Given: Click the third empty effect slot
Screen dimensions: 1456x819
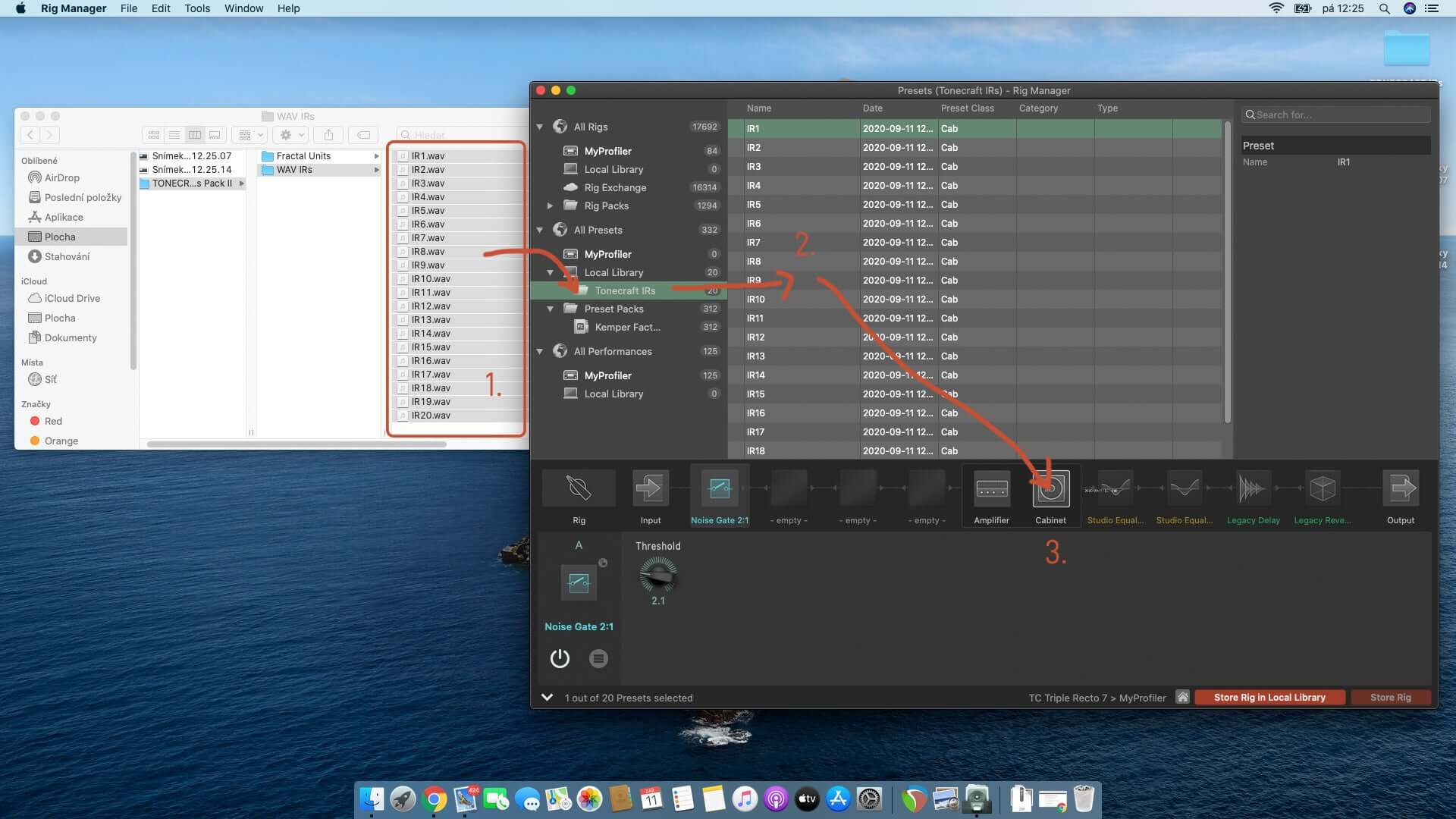Looking at the screenshot, I should pyautogui.click(x=927, y=488).
